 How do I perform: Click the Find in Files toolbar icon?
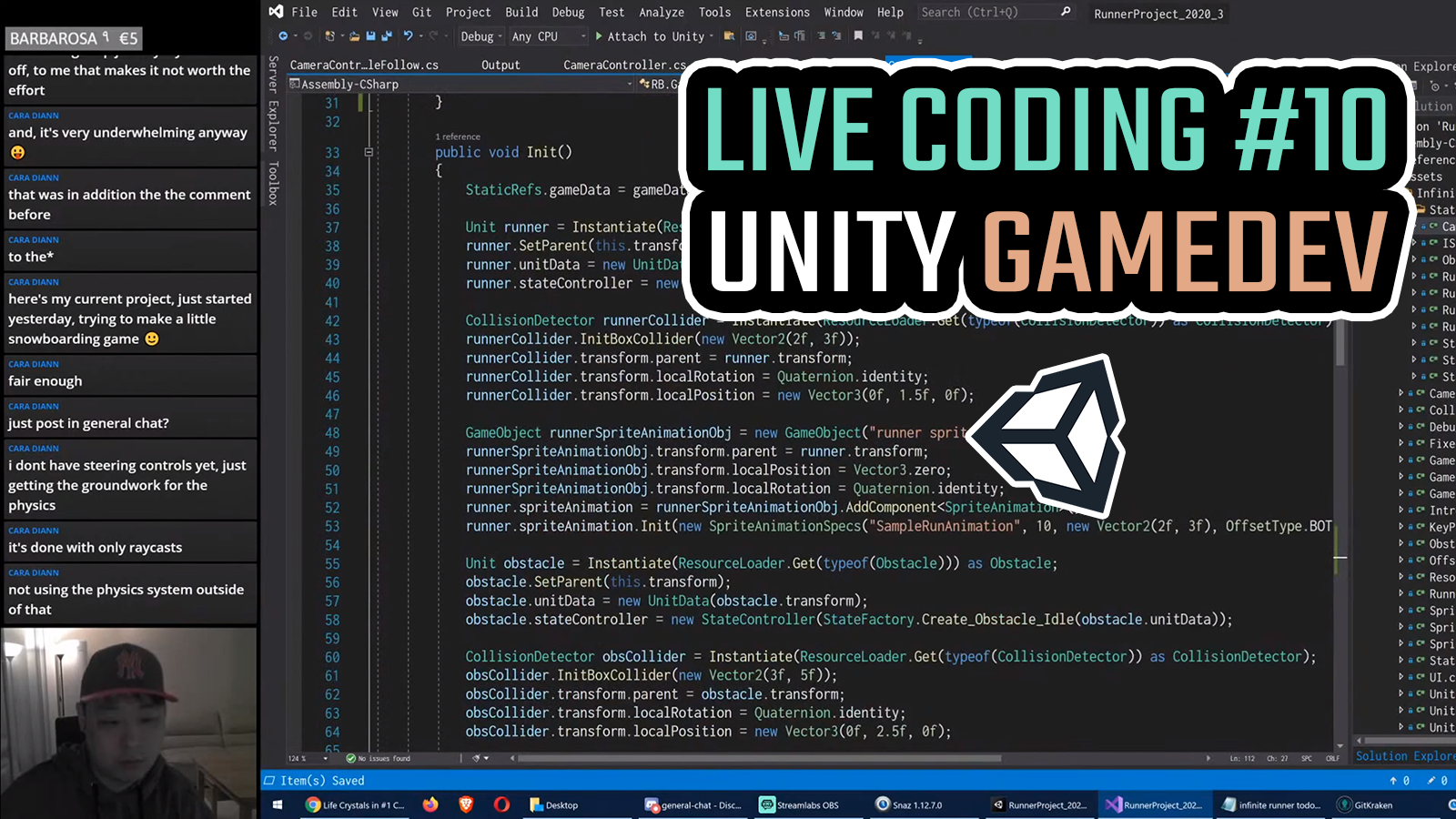tap(729, 36)
